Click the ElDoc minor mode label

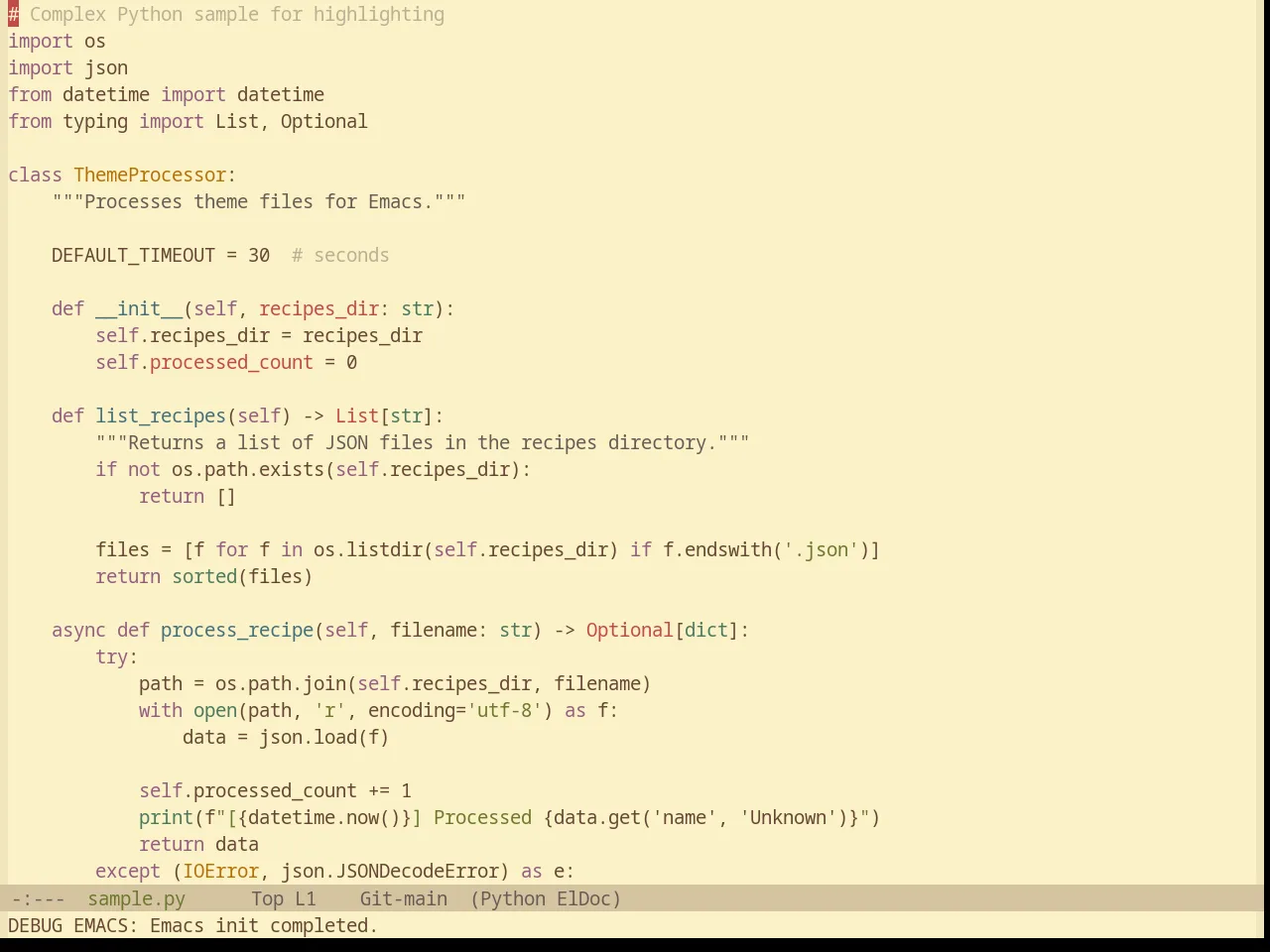coord(584,898)
